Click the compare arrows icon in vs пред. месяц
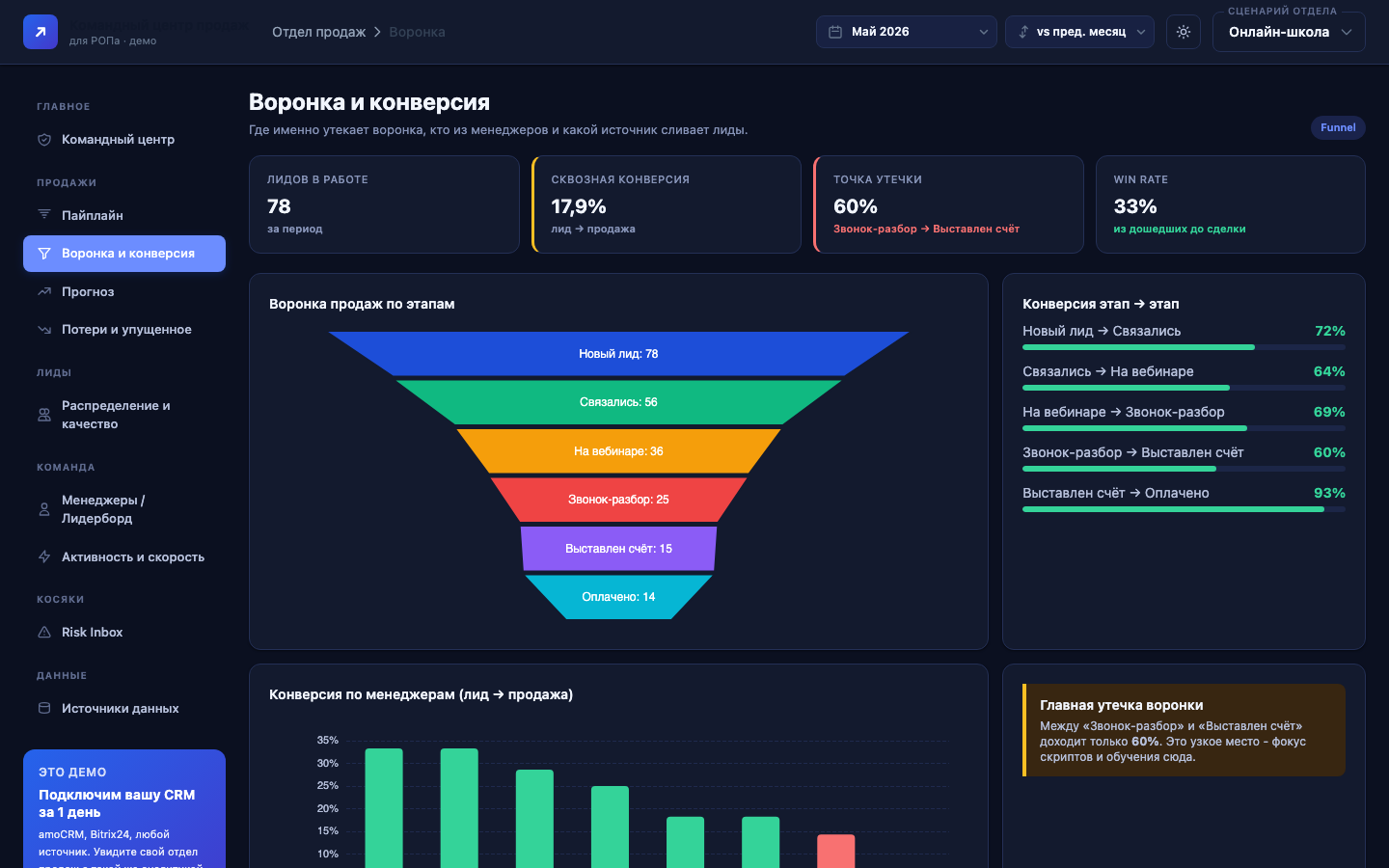Viewport: 1389px width, 868px height. tap(1023, 32)
